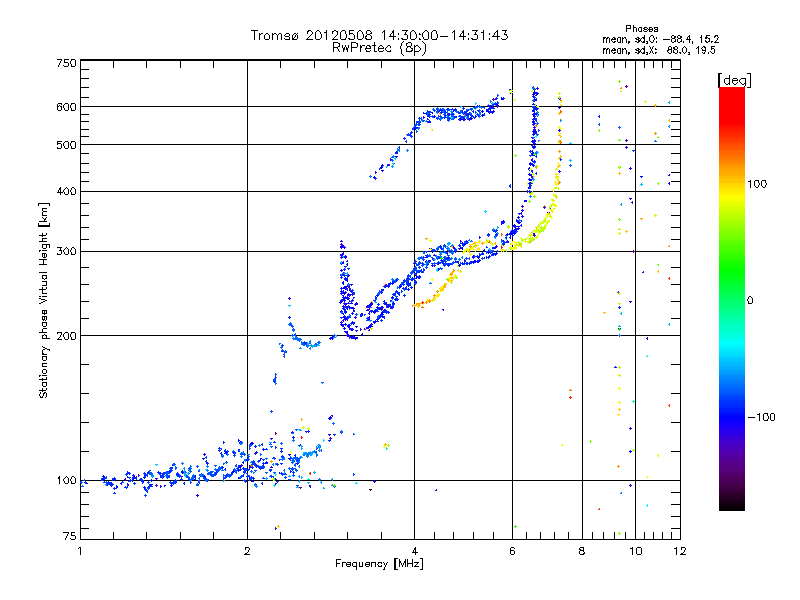Viewport: 800px width, 600px height.
Task: Click the colorbar '100' tick label
Action: [x=757, y=184]
